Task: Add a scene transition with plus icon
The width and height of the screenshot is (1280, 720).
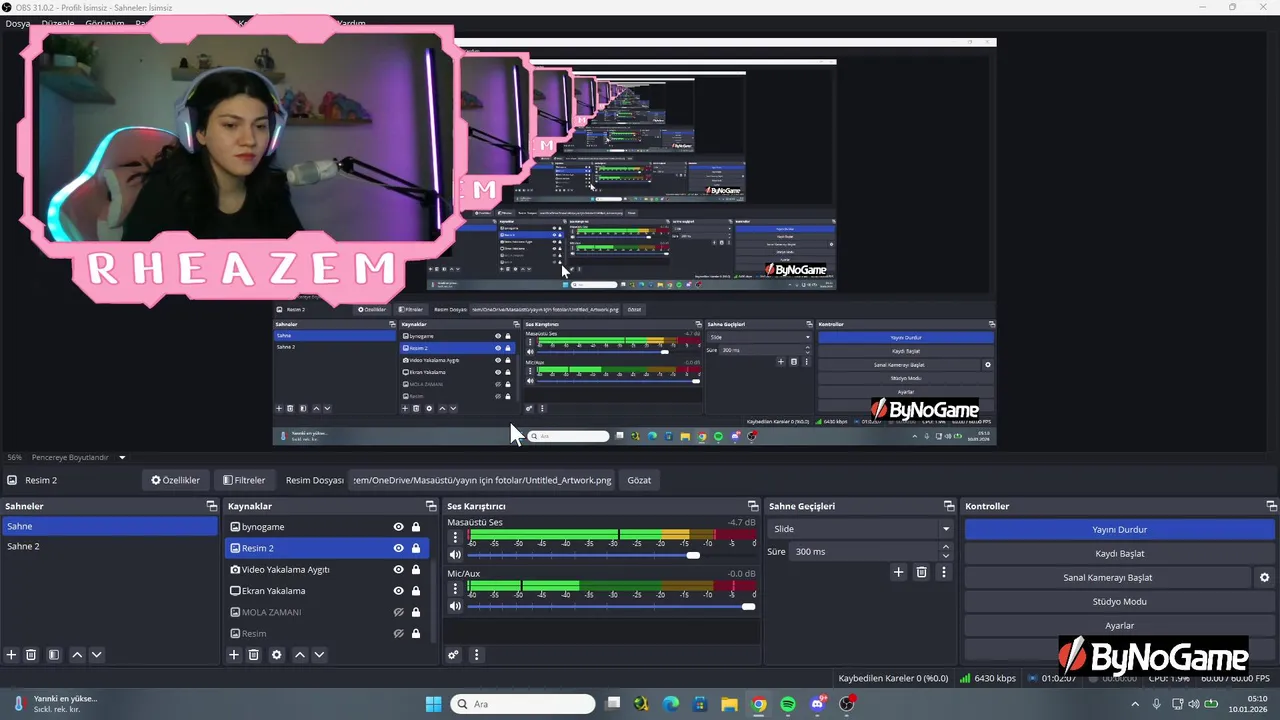Action: [898, 572]
